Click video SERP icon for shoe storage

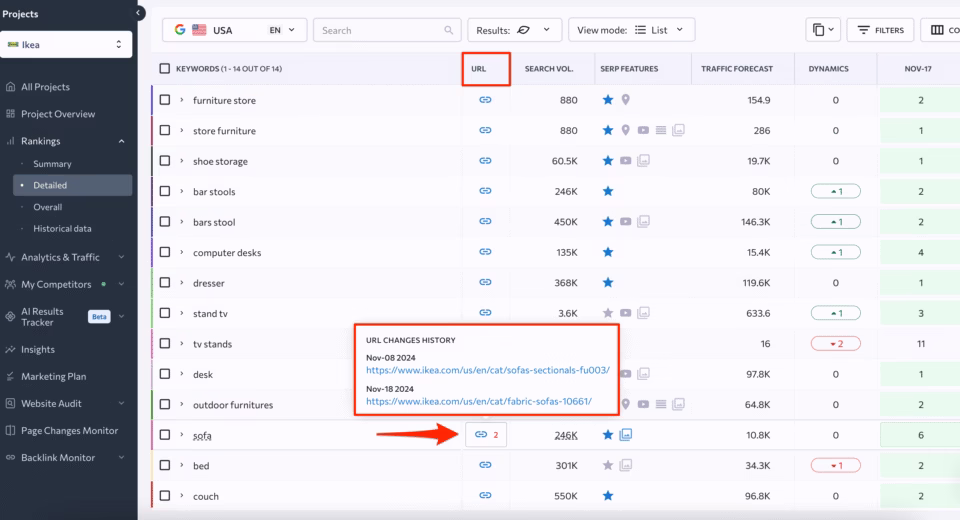625,160
